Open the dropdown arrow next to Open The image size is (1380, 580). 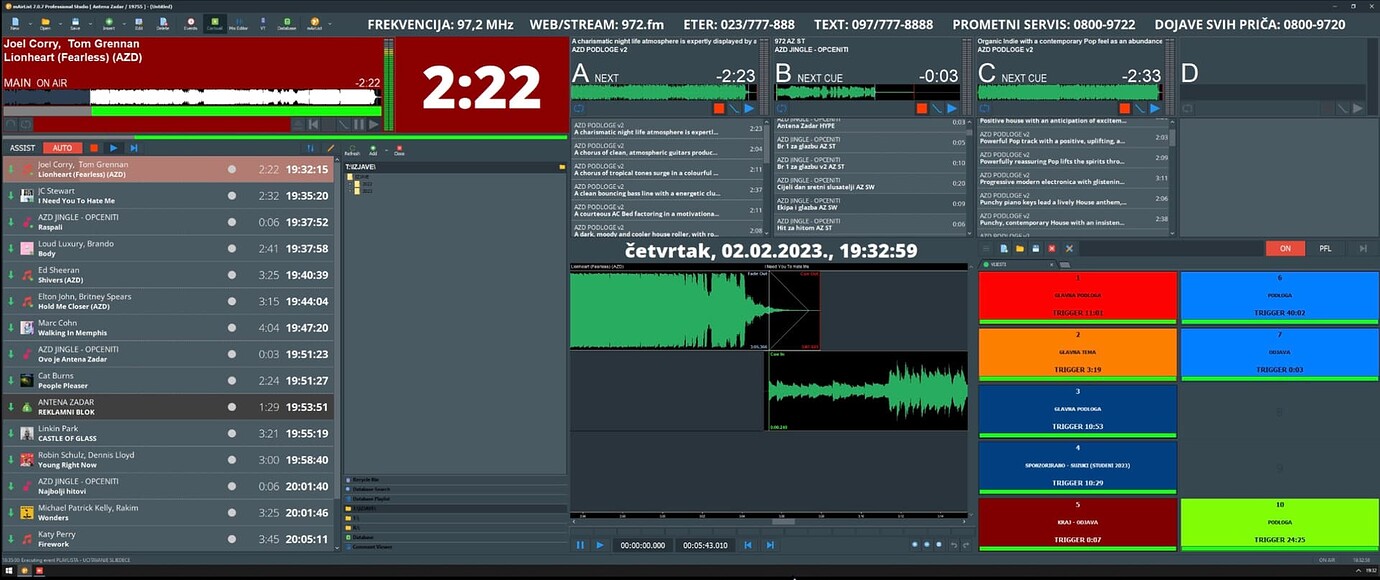[x=60, y=22]
